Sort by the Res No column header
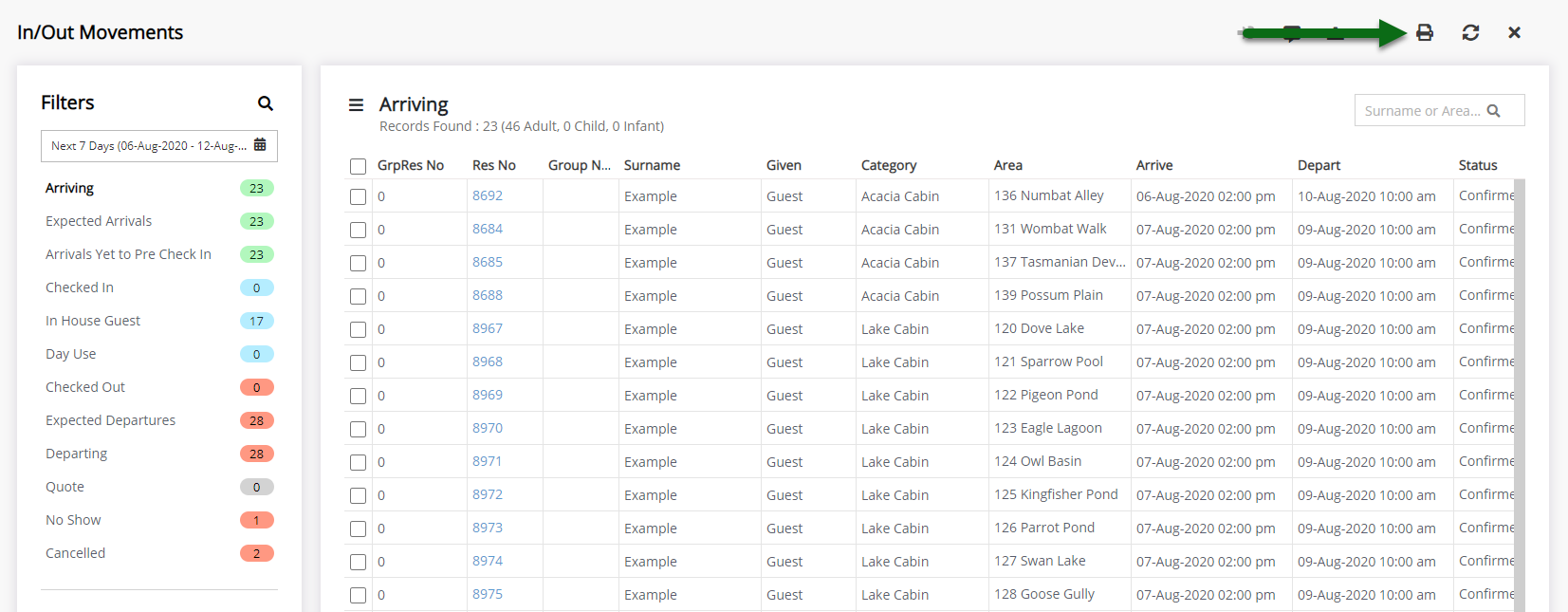Screen dimensions: 1568x612 494,165
